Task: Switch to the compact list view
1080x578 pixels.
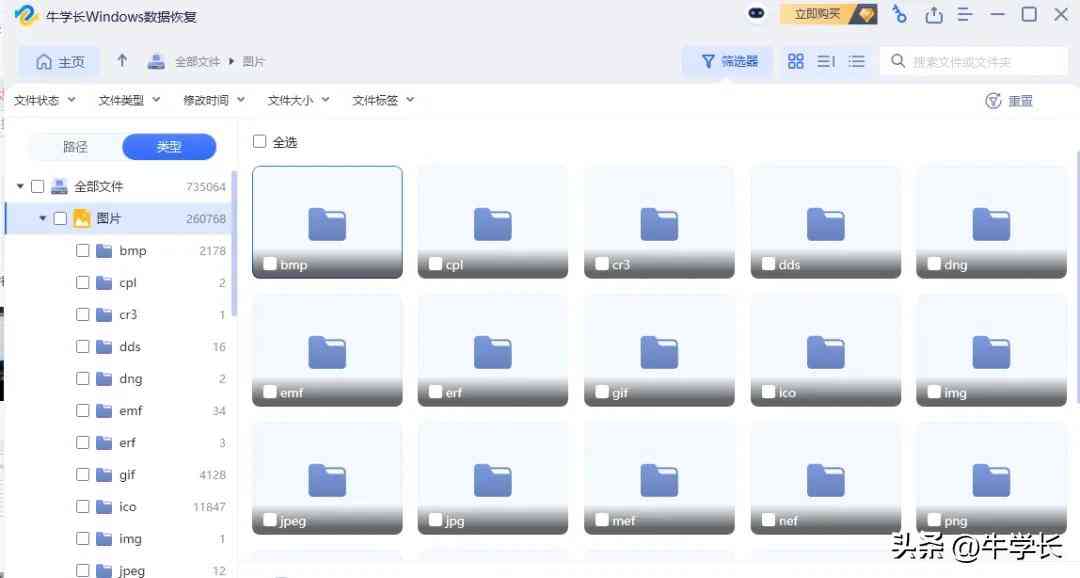Action: click(x=856, y=60)
